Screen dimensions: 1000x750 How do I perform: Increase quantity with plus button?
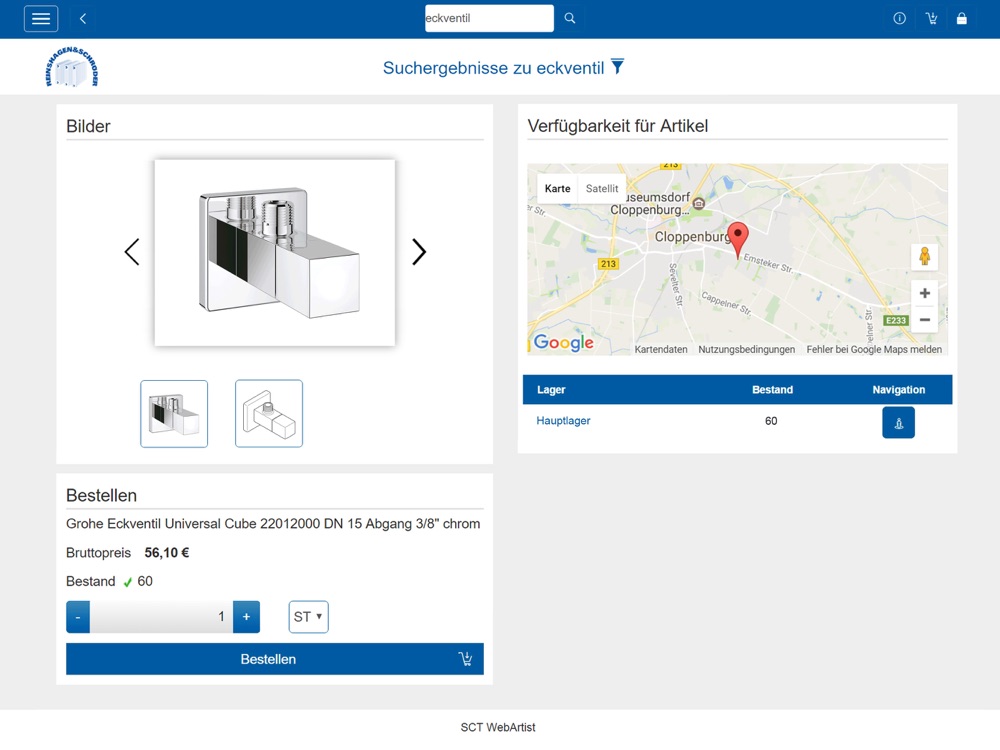(x=246, y=617)
